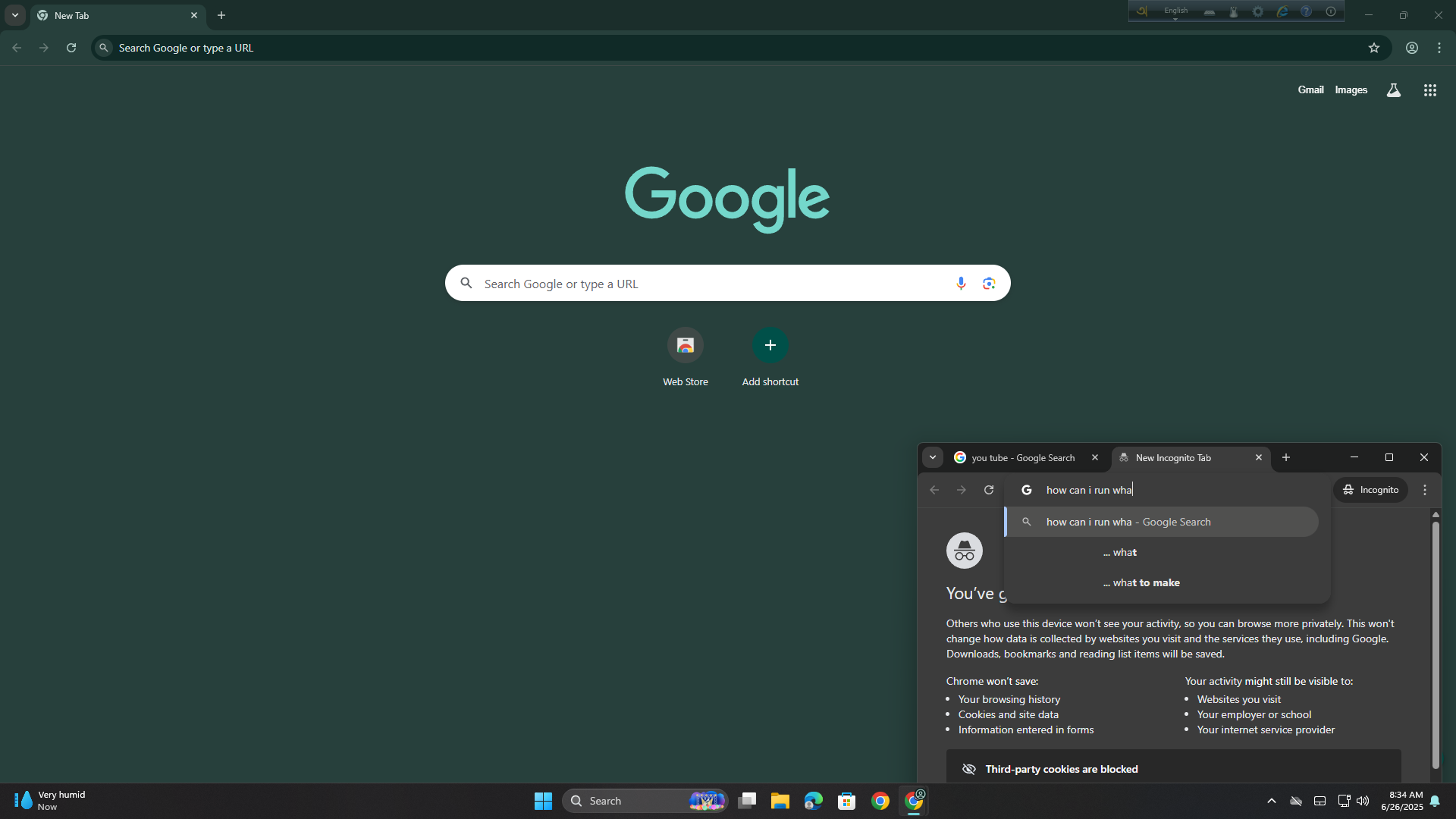Open the clock showing 8:34 AM
Screen dimensions: 1456x819
[1401, 801]
